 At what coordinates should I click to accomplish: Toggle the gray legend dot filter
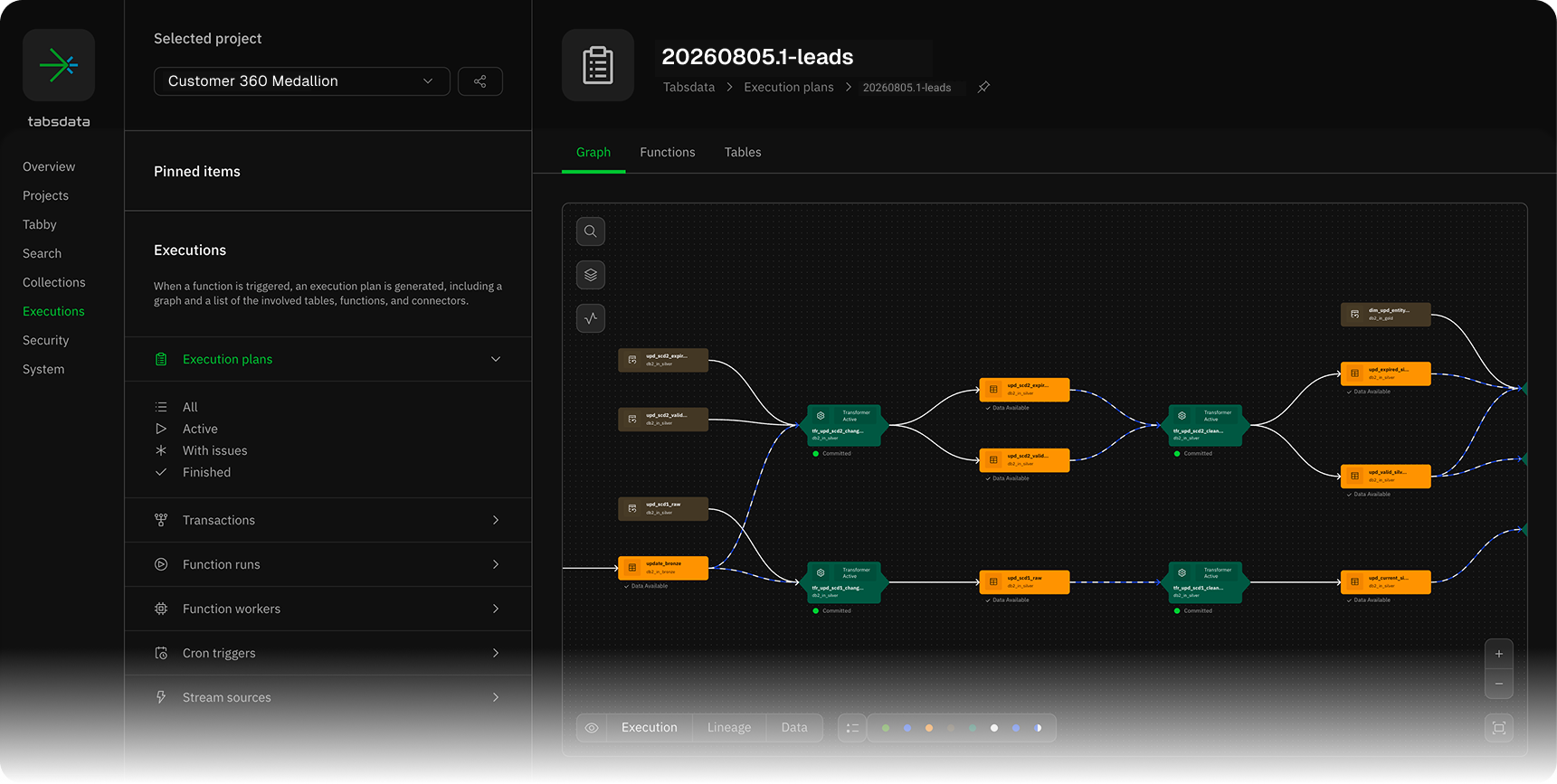(x=951, y=728)
